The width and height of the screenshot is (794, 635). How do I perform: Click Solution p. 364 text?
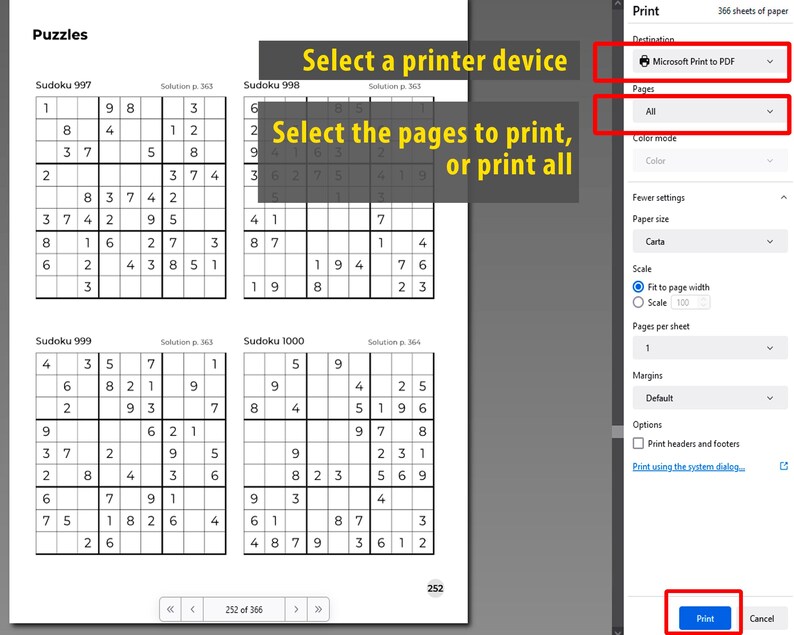tap(394, 342)
